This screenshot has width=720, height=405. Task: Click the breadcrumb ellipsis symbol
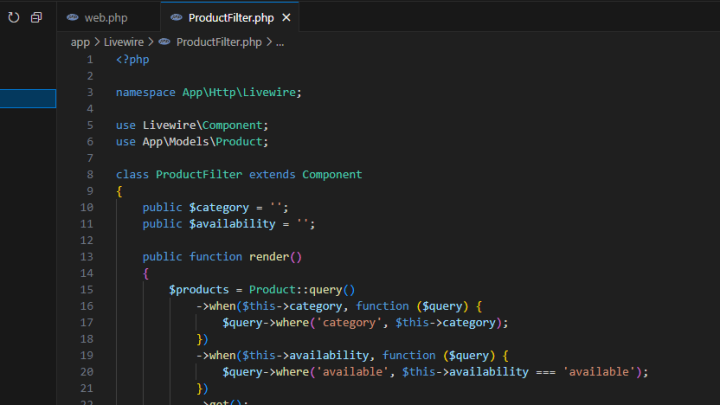280,42
